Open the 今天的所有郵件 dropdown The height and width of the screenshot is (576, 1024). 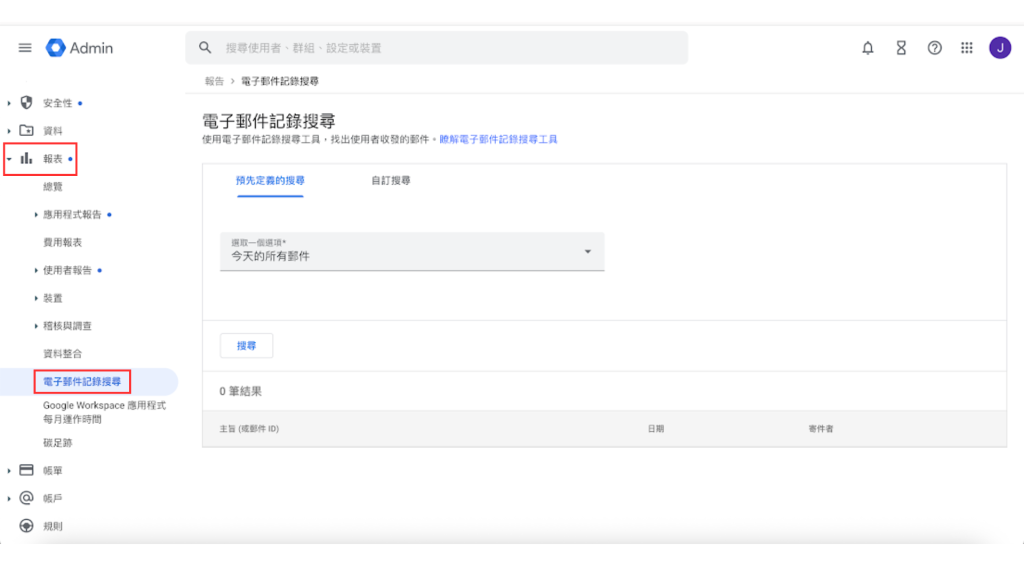point(412,251)
